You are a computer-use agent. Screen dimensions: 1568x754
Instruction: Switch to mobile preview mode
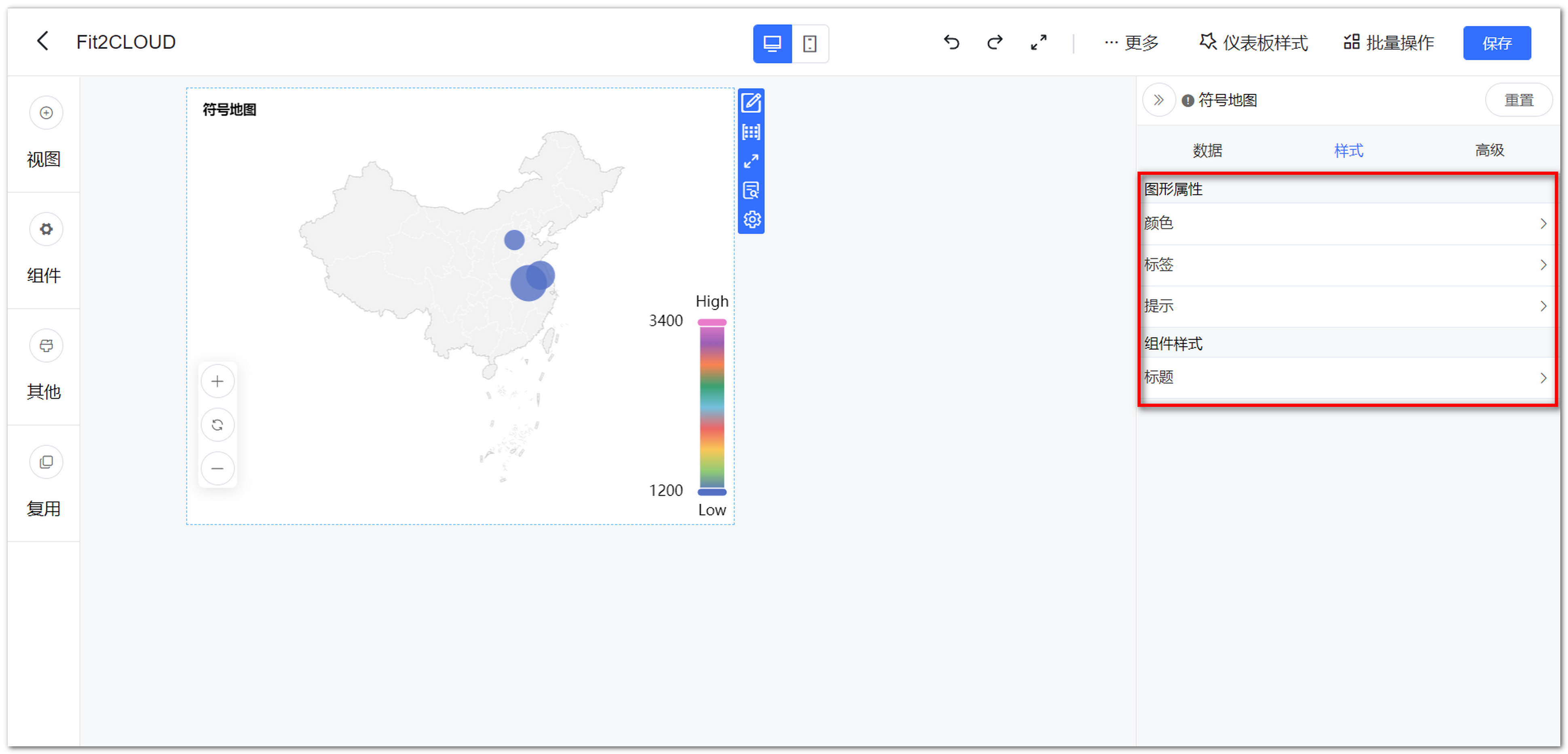[810, 43]
